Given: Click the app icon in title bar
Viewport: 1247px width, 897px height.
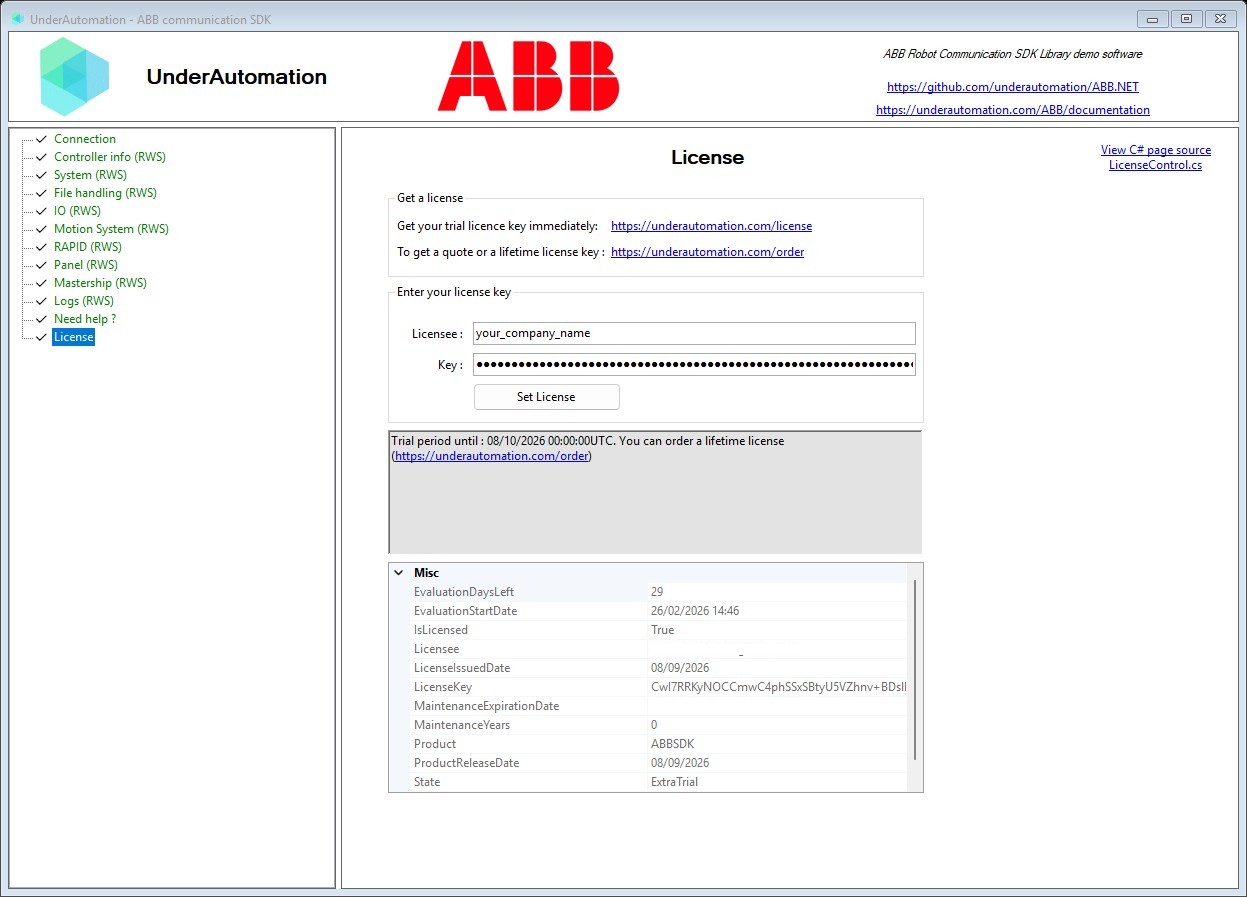Looking at the screenshot, I should click(17, 19).
